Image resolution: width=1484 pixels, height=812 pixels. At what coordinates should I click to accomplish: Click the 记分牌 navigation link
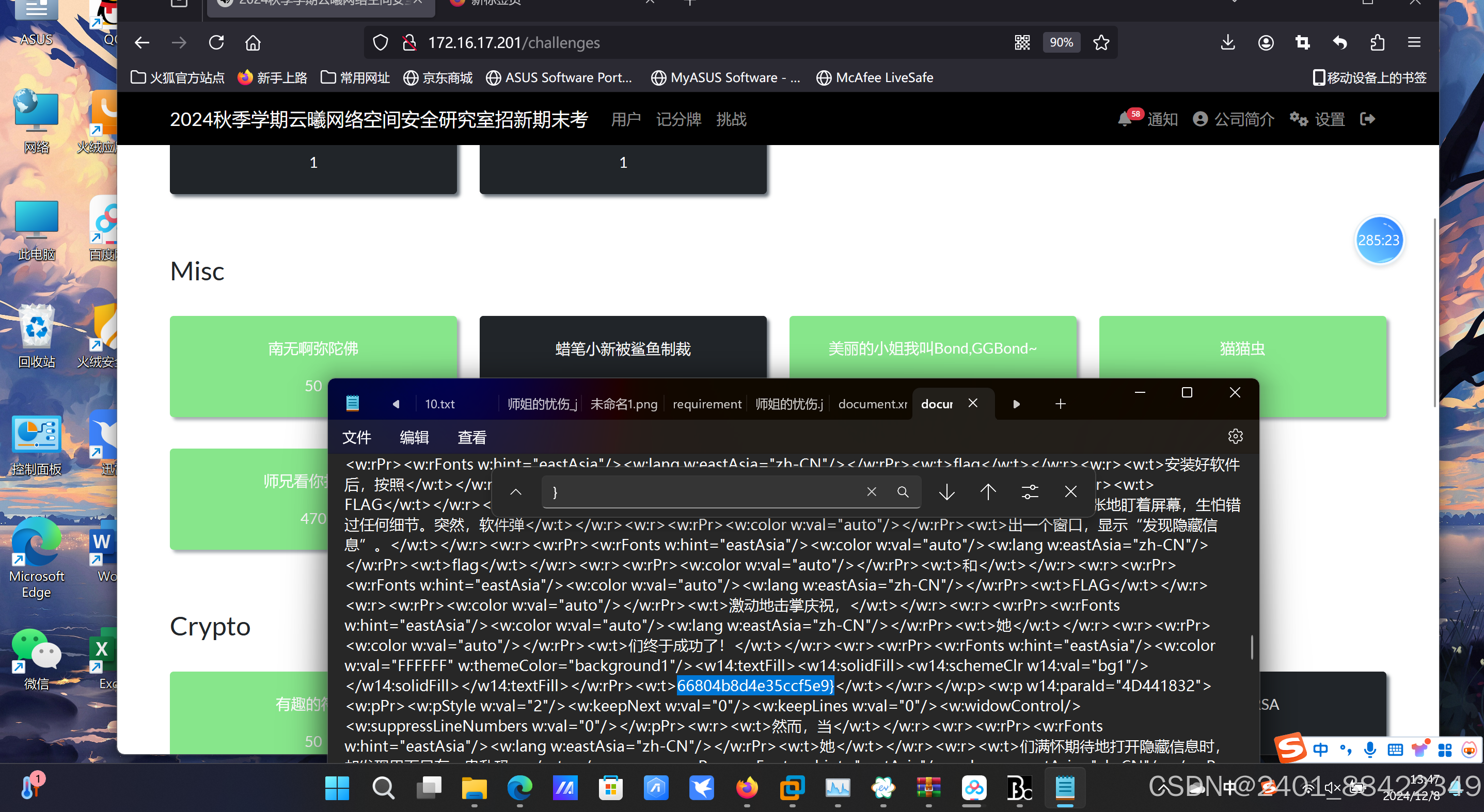pos(678,119)
